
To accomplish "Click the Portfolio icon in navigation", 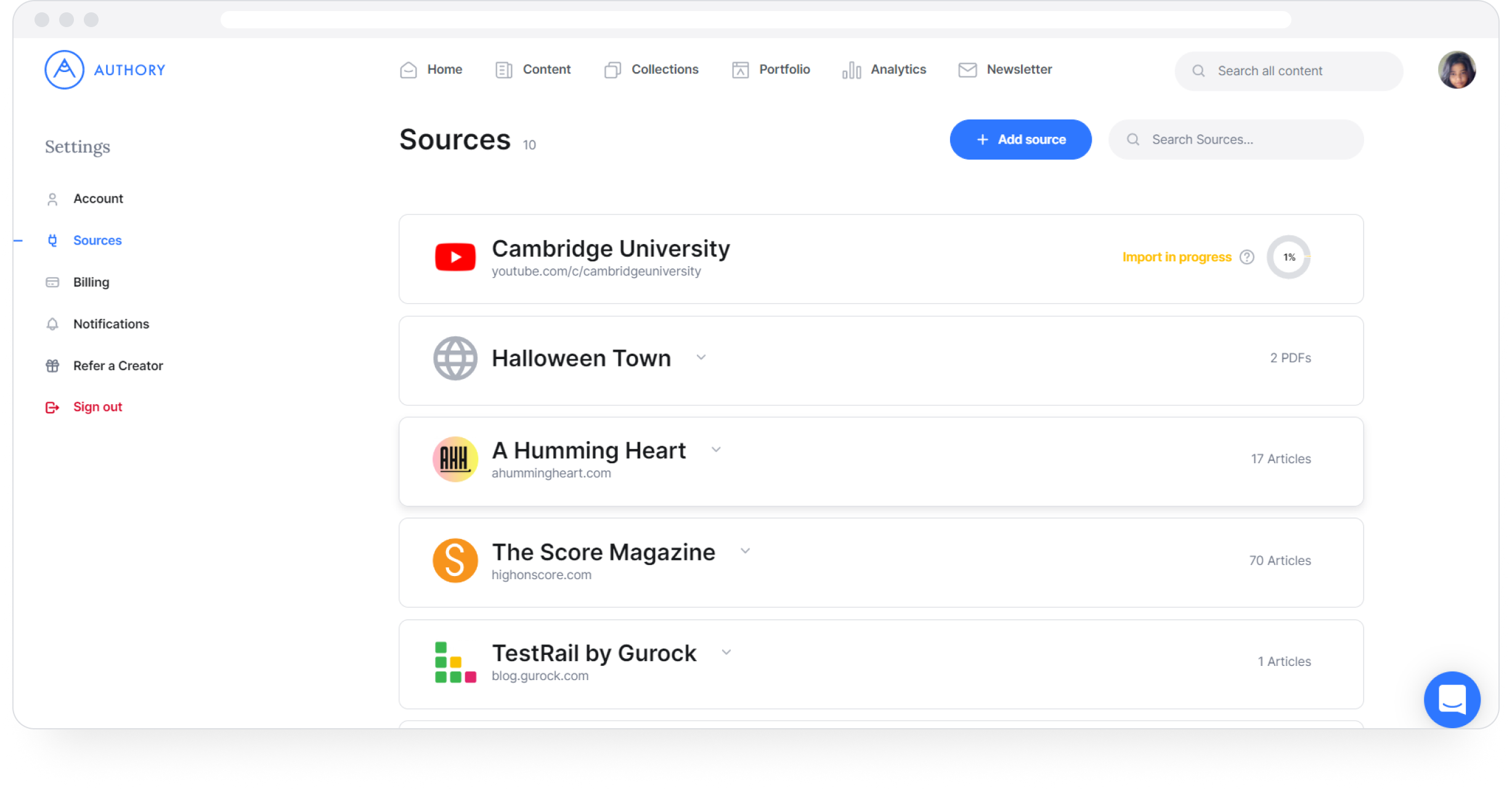I will pos(741,70).
